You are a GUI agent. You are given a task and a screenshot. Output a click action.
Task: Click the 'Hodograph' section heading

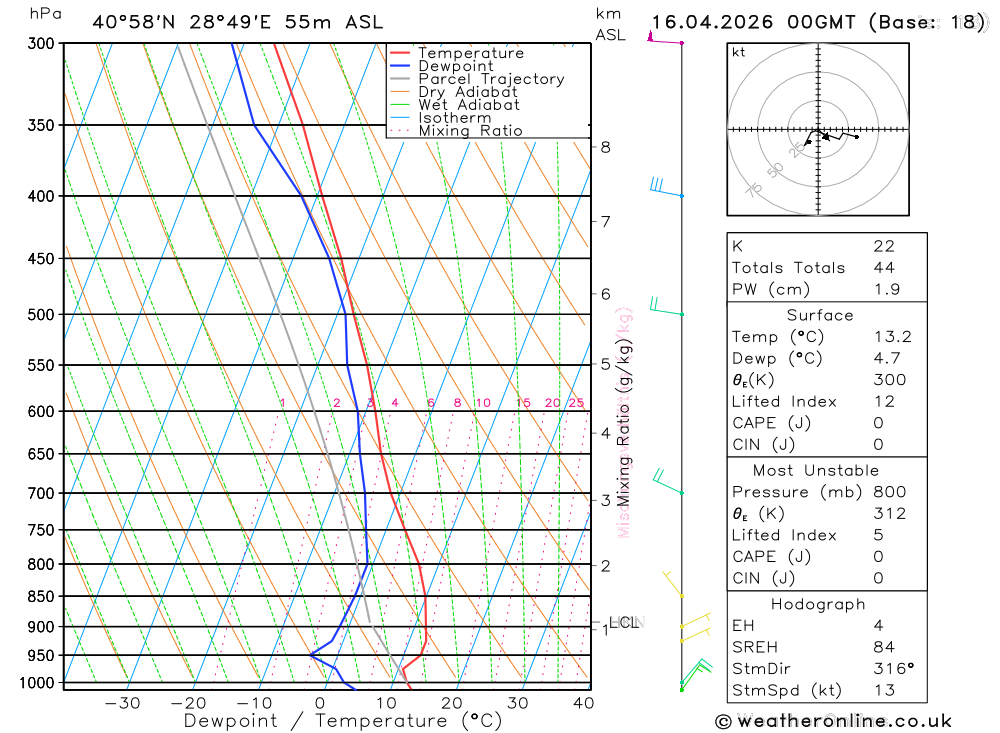[x=818, y=604]
